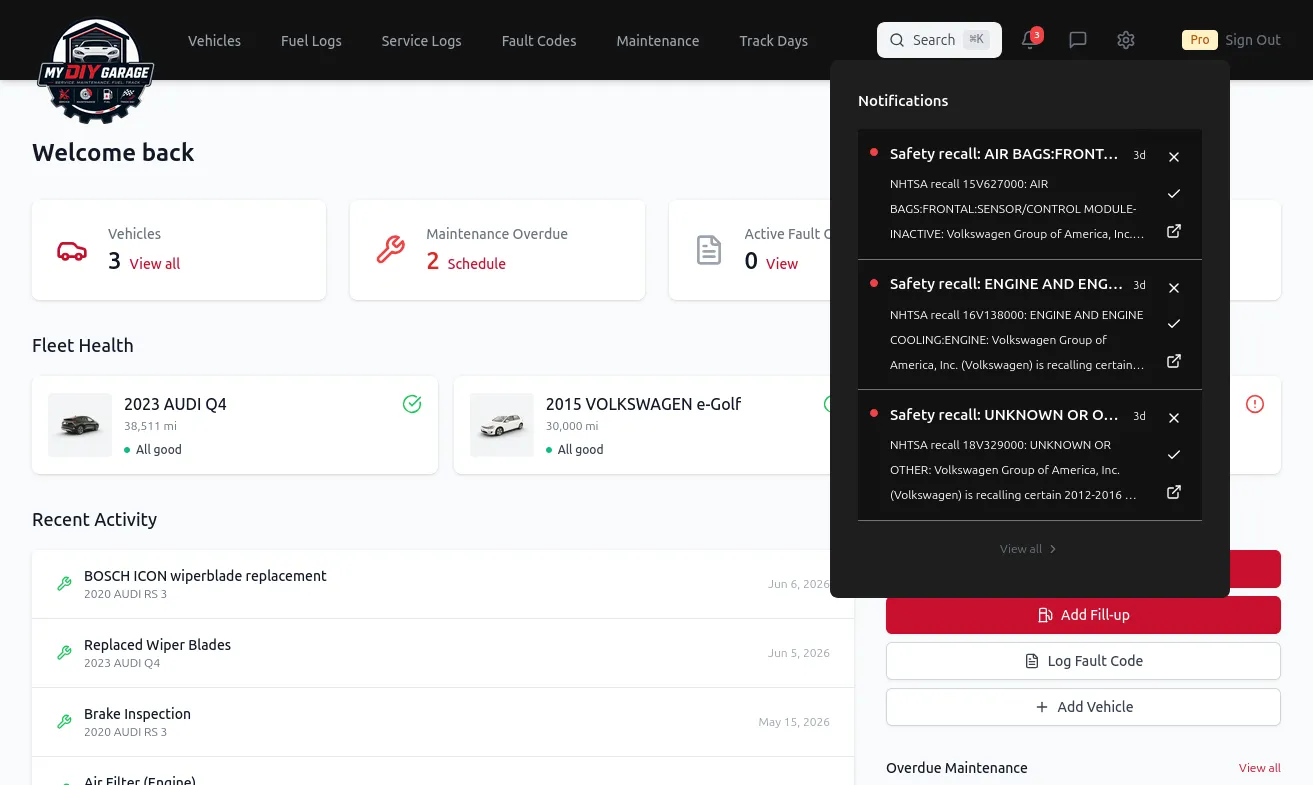Click View all beside Overdue Maintenance
The image size is (1313, 785).
pos(1260,768)
